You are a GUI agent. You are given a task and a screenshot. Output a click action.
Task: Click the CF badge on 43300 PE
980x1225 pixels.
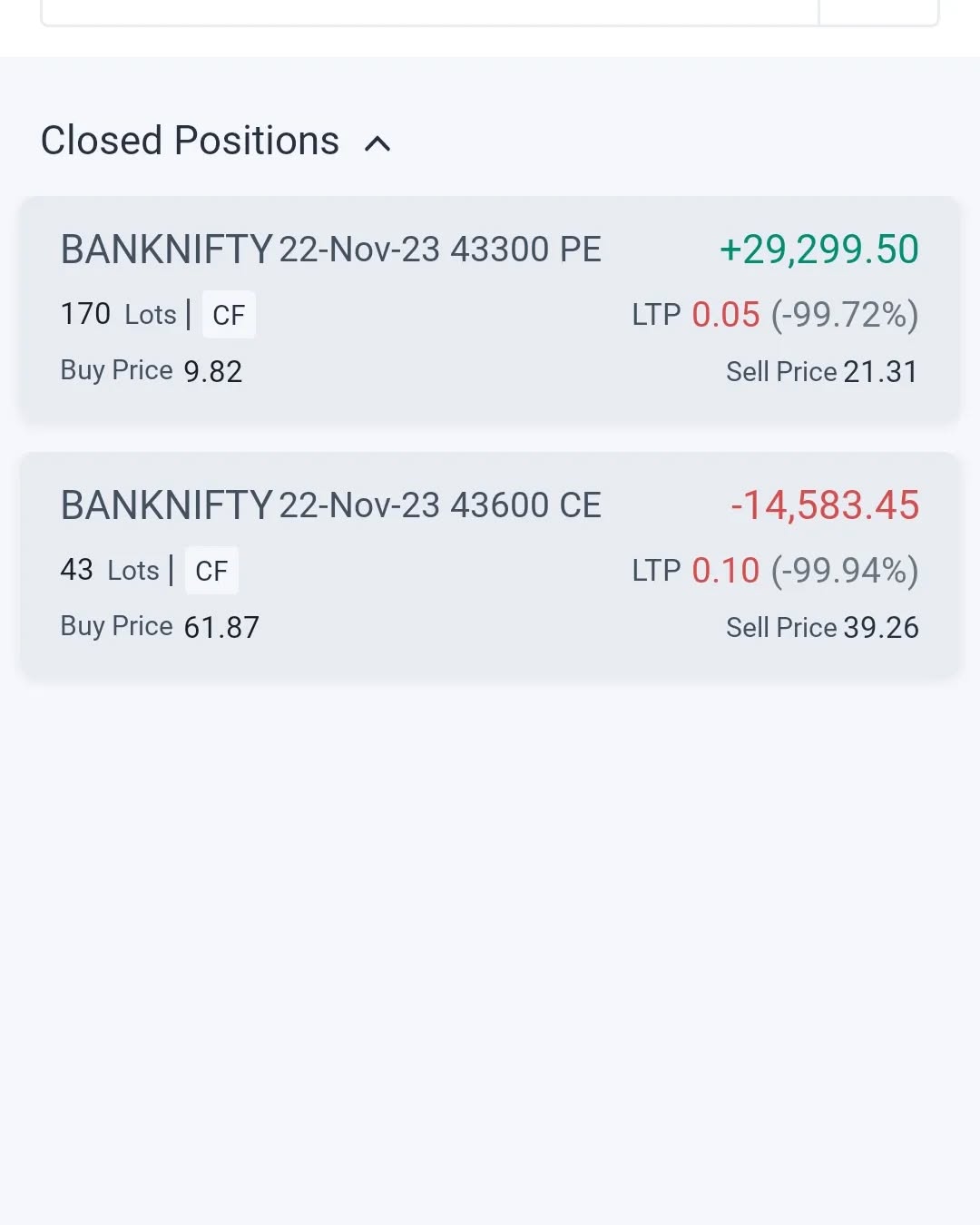(x=229, y=315)
